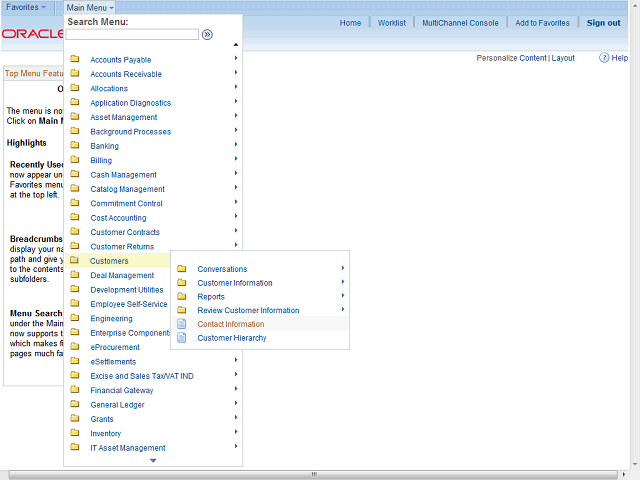Expand Accounts Payable submenu arrow
Viewport: 640px width, 480px height.
pos(236,58)
